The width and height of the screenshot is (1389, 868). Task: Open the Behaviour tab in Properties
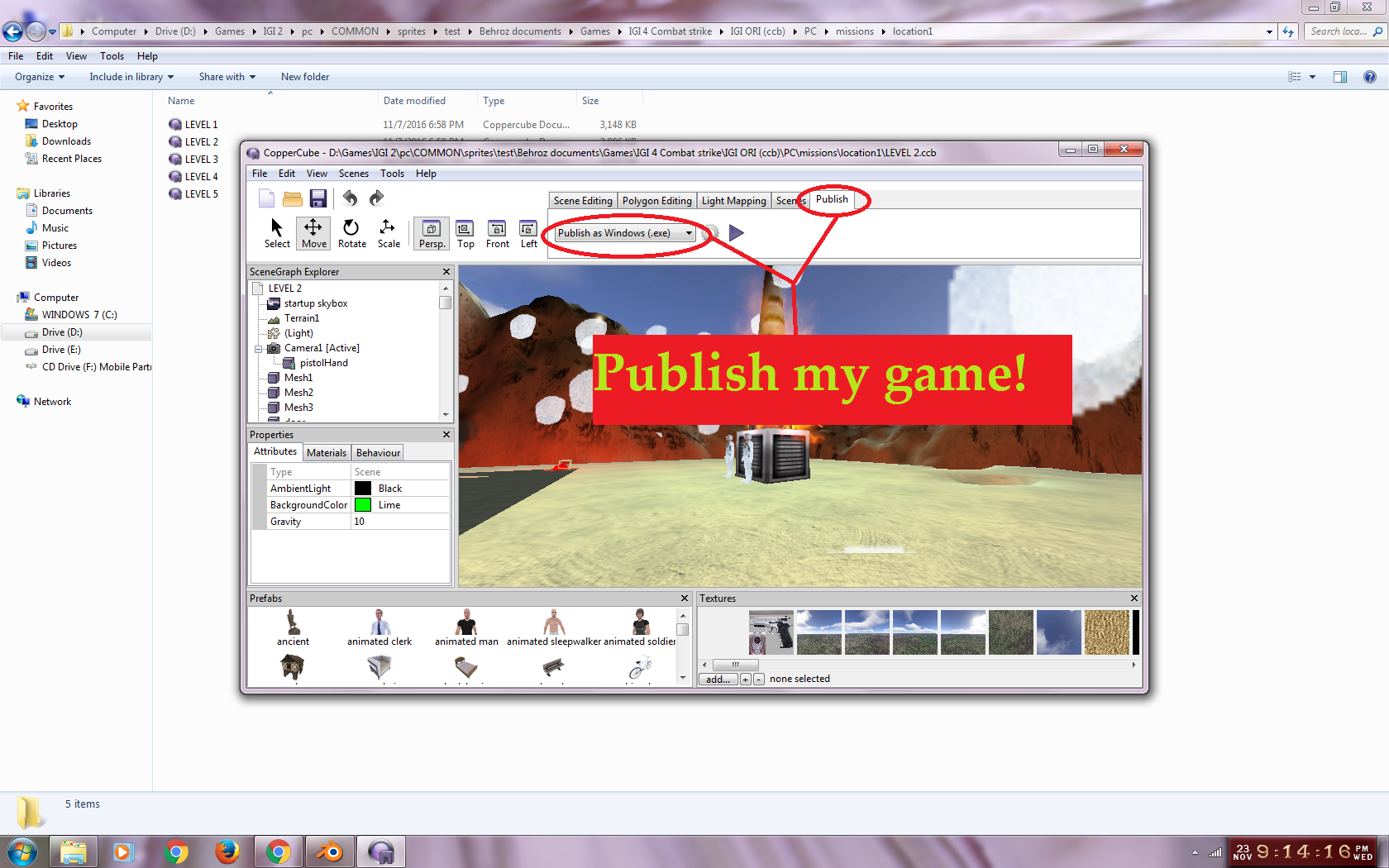[x=378, y=453]
